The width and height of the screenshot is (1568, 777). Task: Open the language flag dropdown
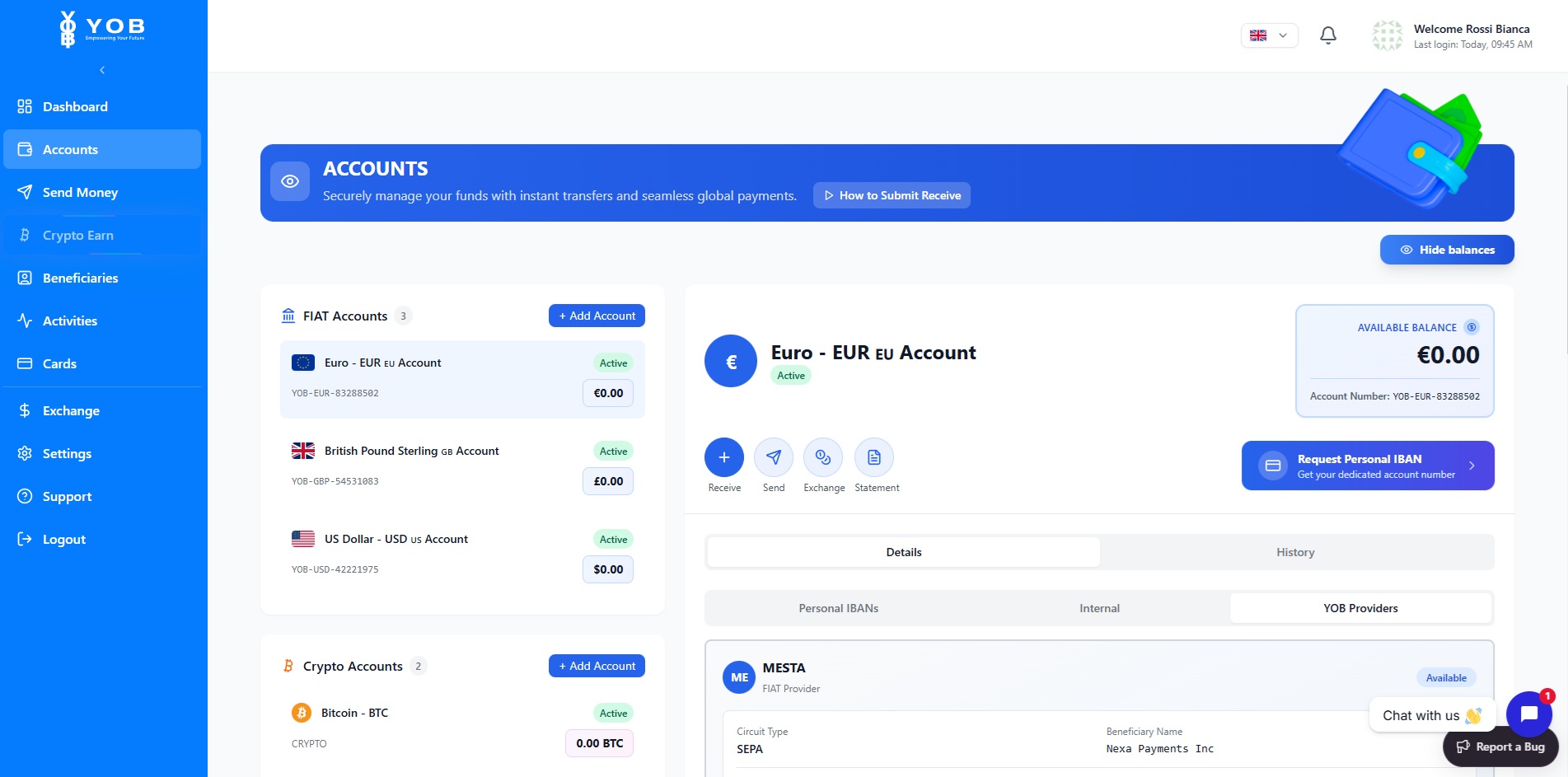click(x=1269, y=35)
